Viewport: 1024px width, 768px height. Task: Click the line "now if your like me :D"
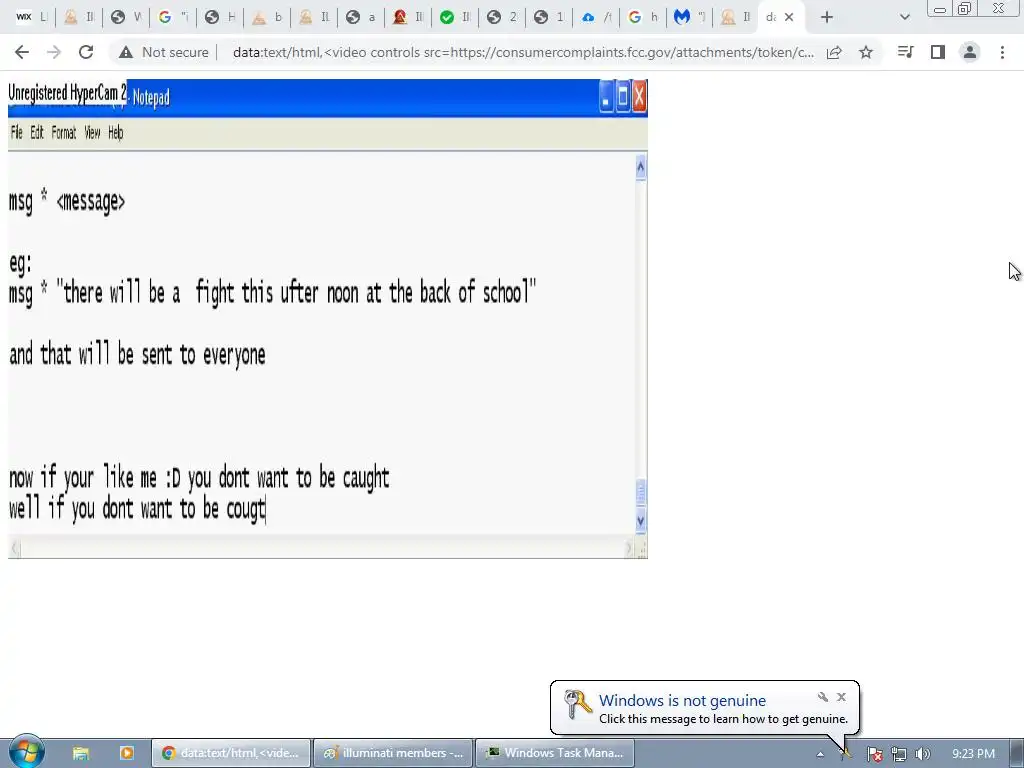[x=199, y=478]
